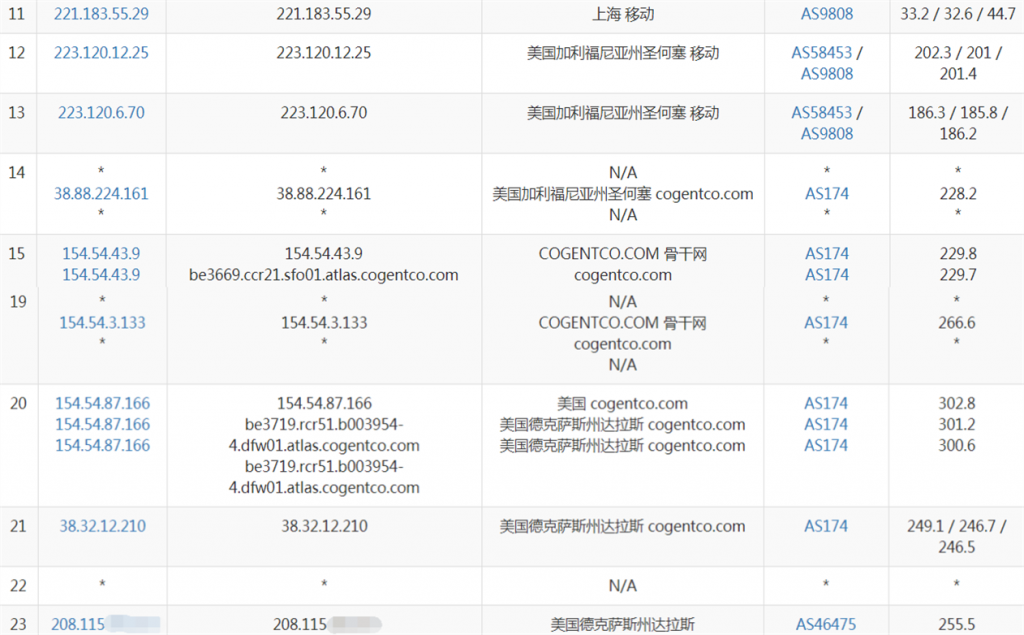The width and height of the screenshot is (1024, 635).
Task: Open the blue 221.183.55.29 IP link in hop 11
Action: pyautogui.click(x=101, y=14)
